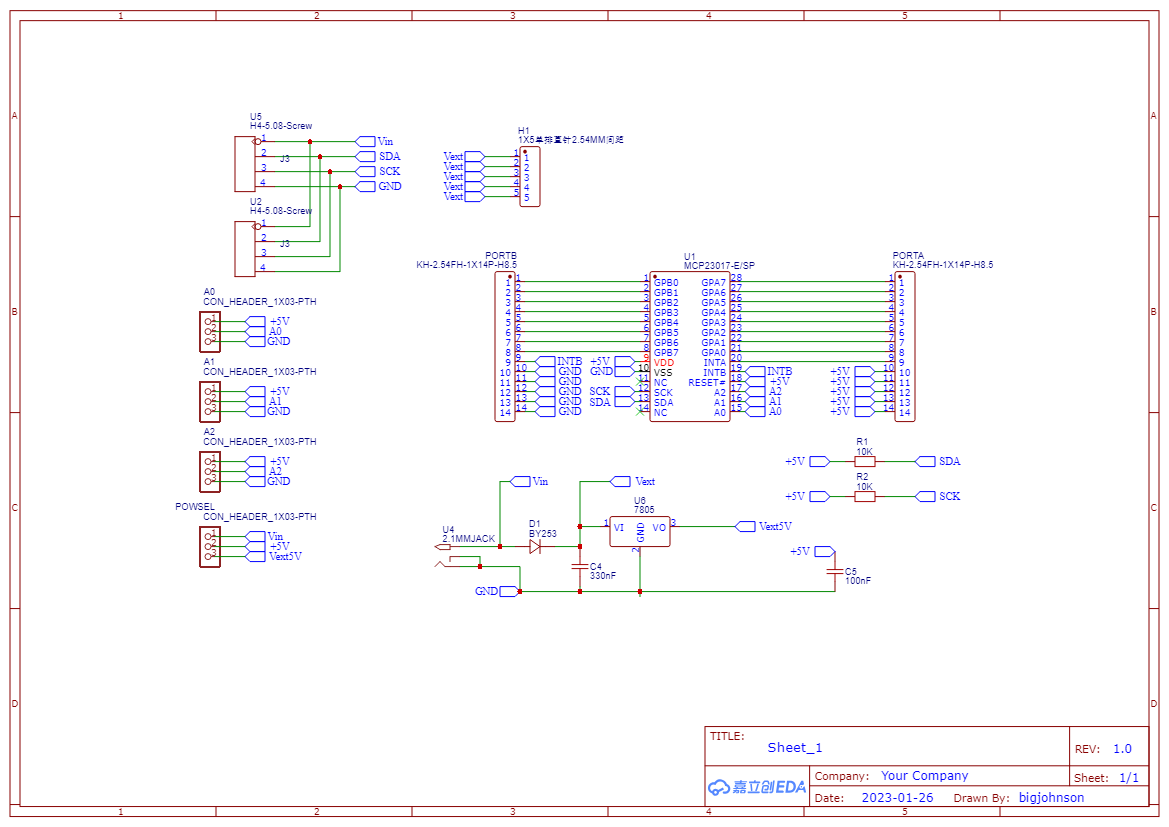Click the SDA net flag beside U5
Screen dimensions: 1169x827
point(365,156)
